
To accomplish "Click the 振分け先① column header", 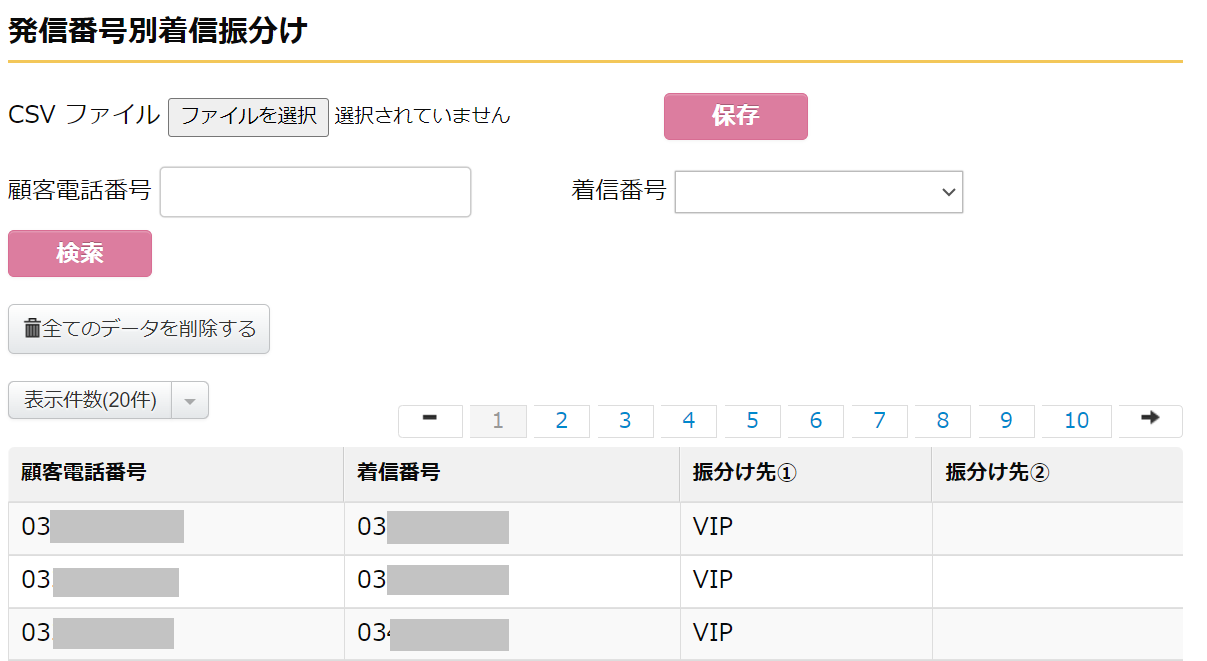I will [x=744, y=473].
